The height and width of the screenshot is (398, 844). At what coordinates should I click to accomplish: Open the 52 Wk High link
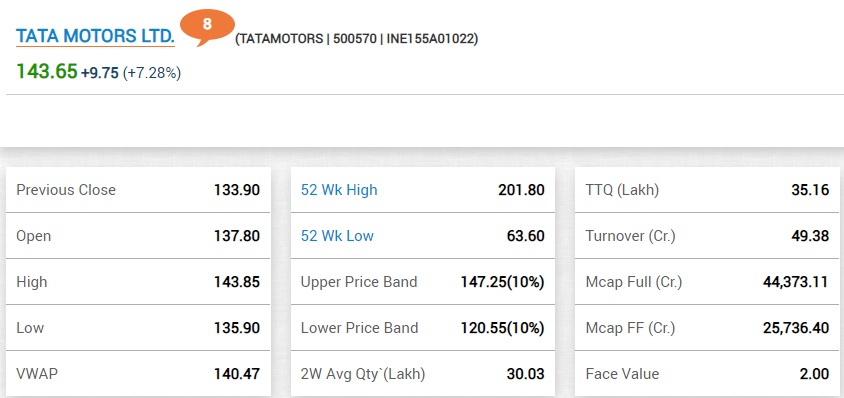point(339,190)
